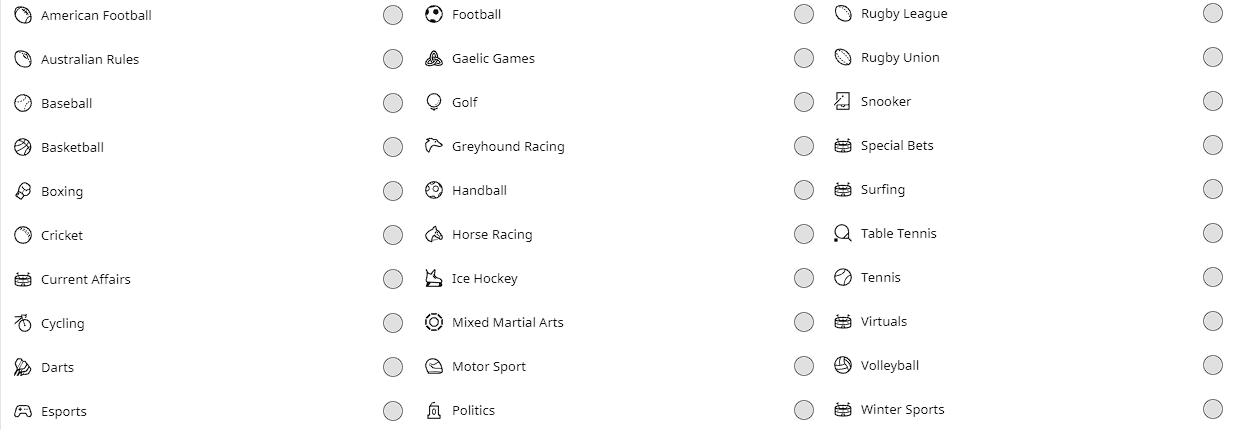Click the boxing glove icon
The image size is (1251, 430).
coord(23,191)
